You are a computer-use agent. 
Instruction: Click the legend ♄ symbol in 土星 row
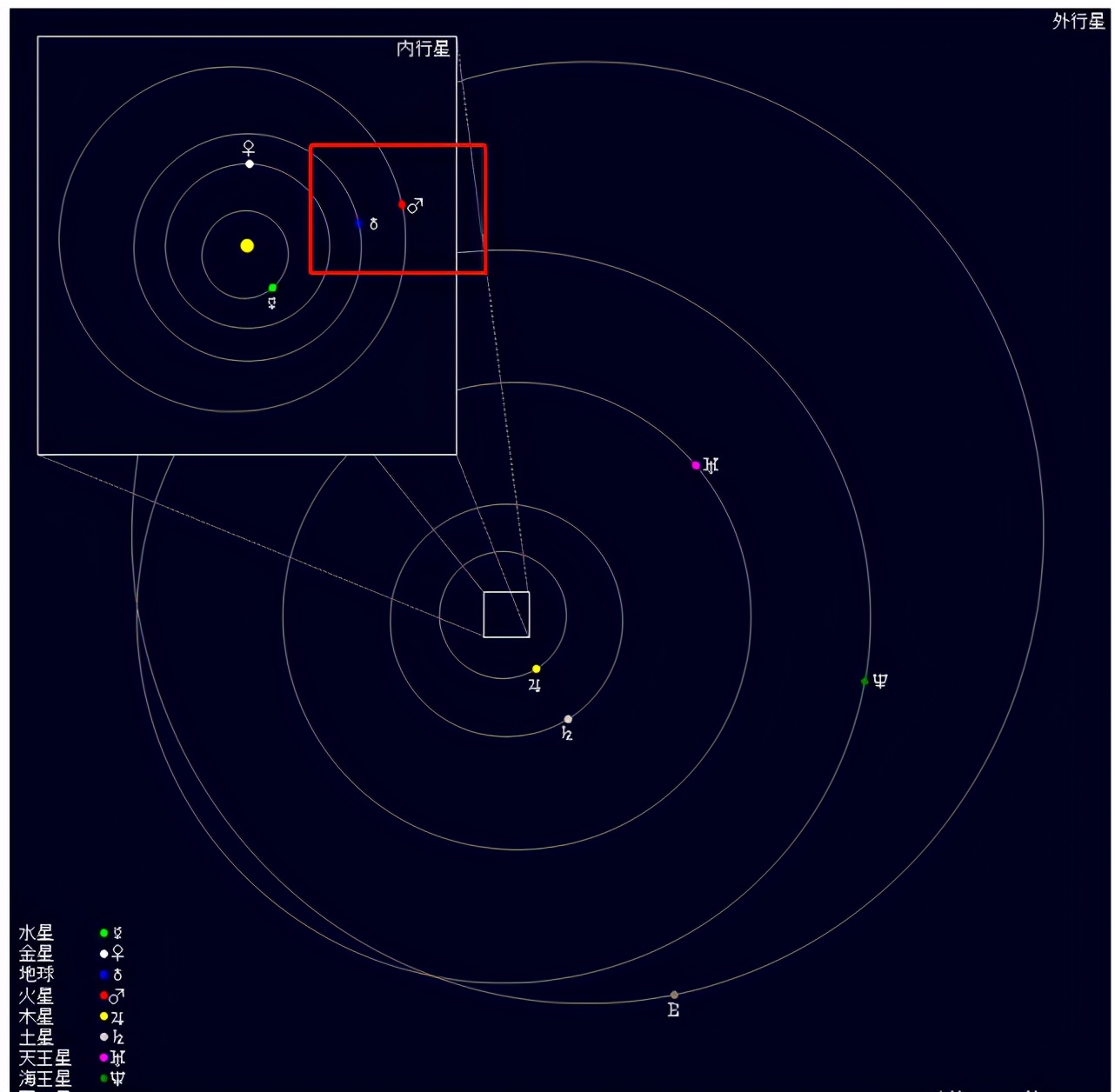tap(117, 1037)
